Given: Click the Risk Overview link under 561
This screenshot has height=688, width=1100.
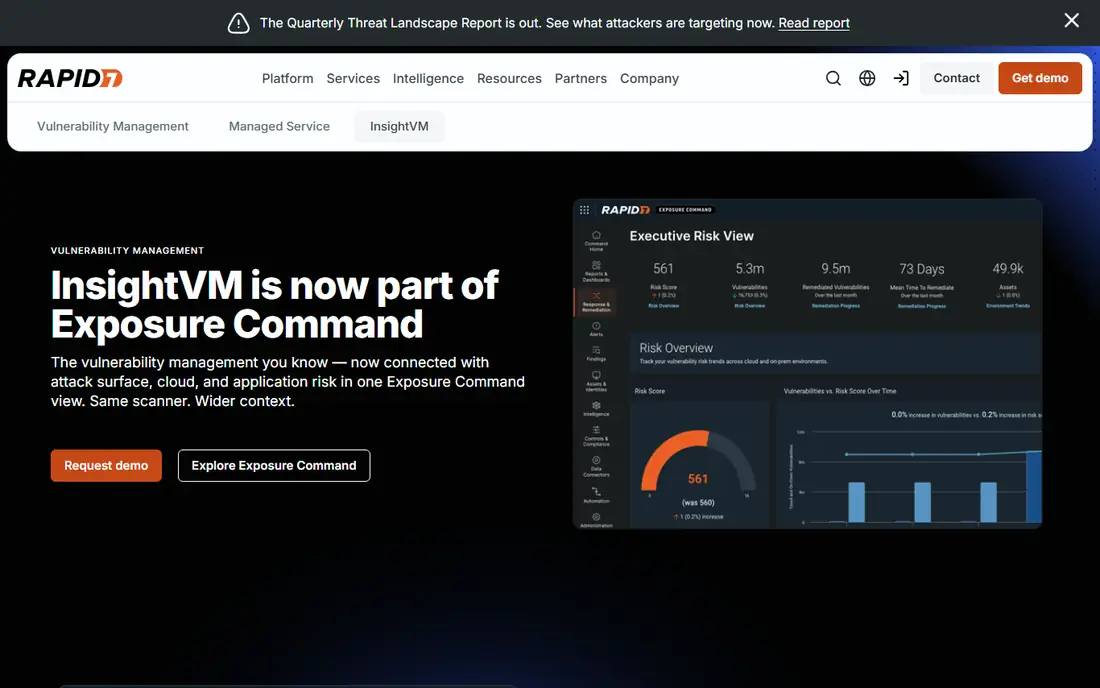Looking at the screenshot, I should [x=663, y=306].
